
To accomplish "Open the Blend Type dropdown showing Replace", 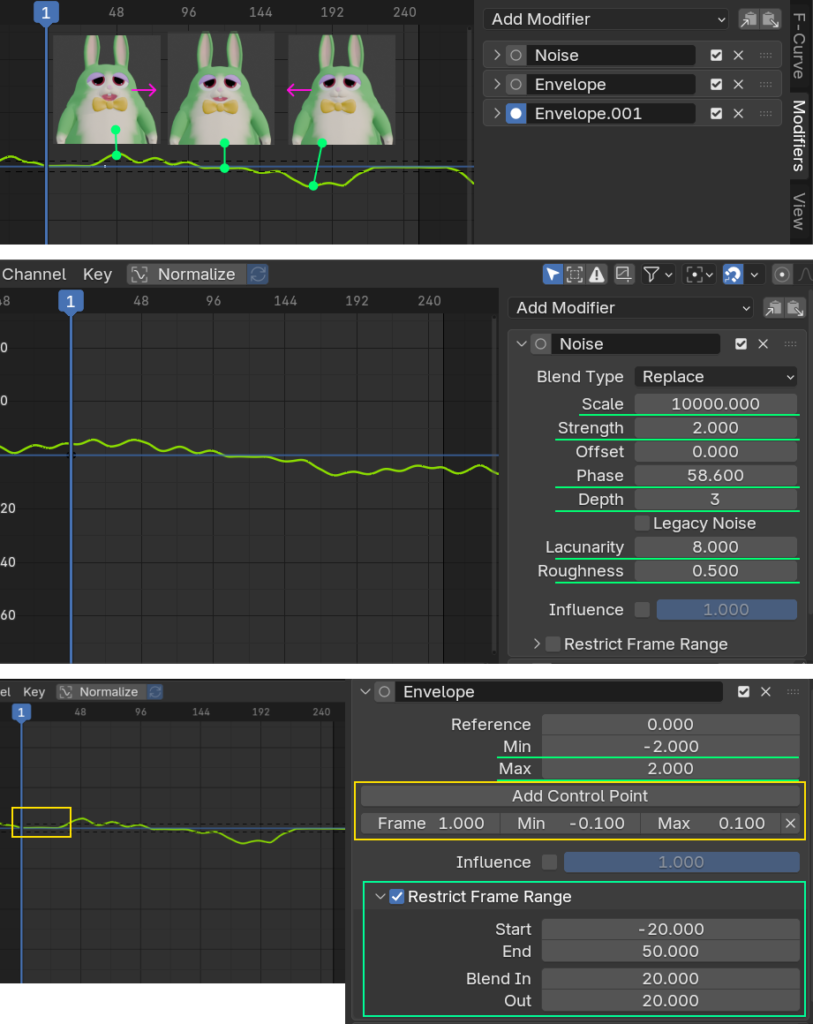I will pos(716,377).
